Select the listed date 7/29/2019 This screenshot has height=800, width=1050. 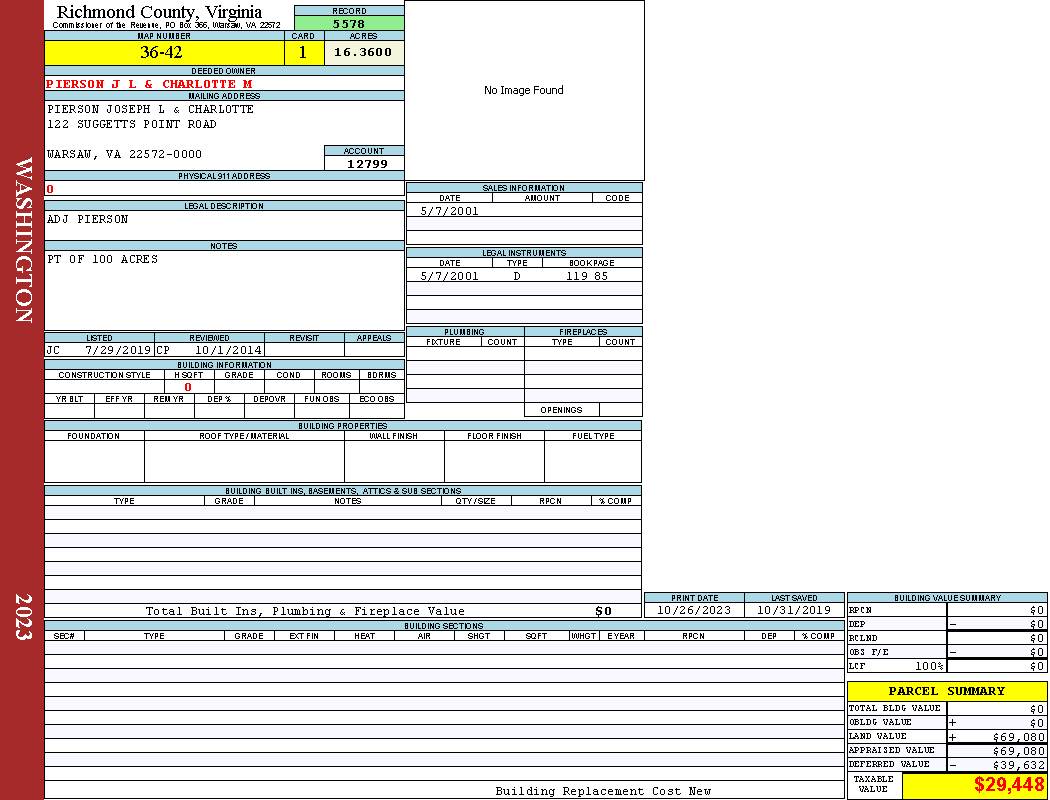point(117,351)
